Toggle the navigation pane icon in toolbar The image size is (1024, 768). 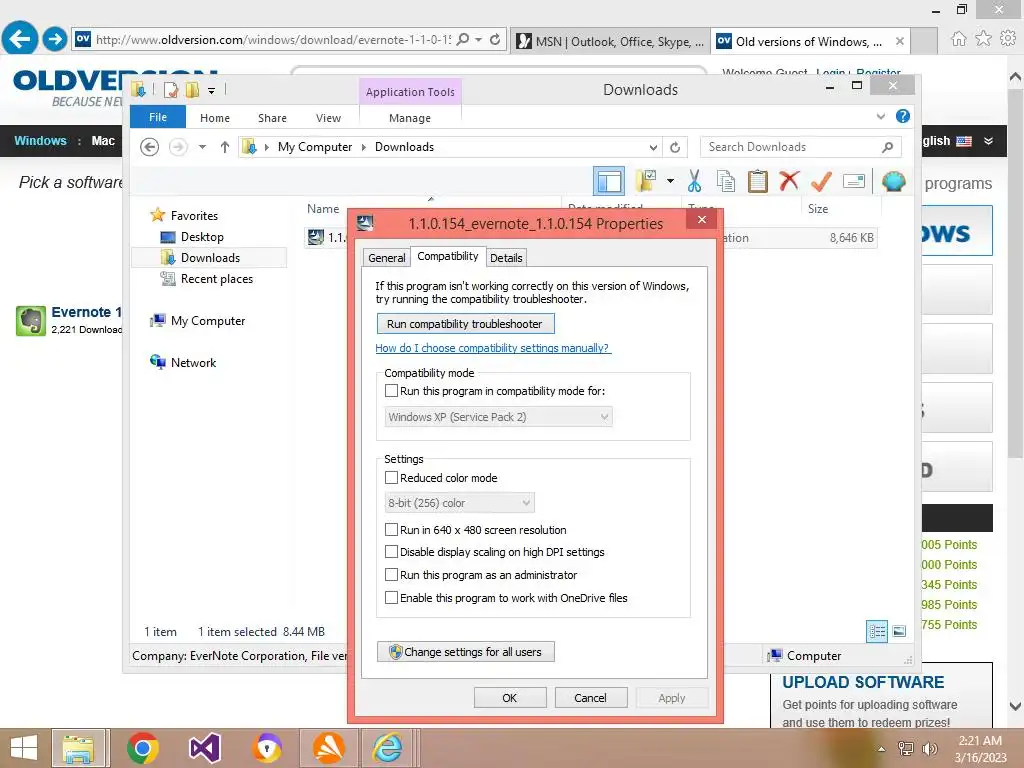609,181
